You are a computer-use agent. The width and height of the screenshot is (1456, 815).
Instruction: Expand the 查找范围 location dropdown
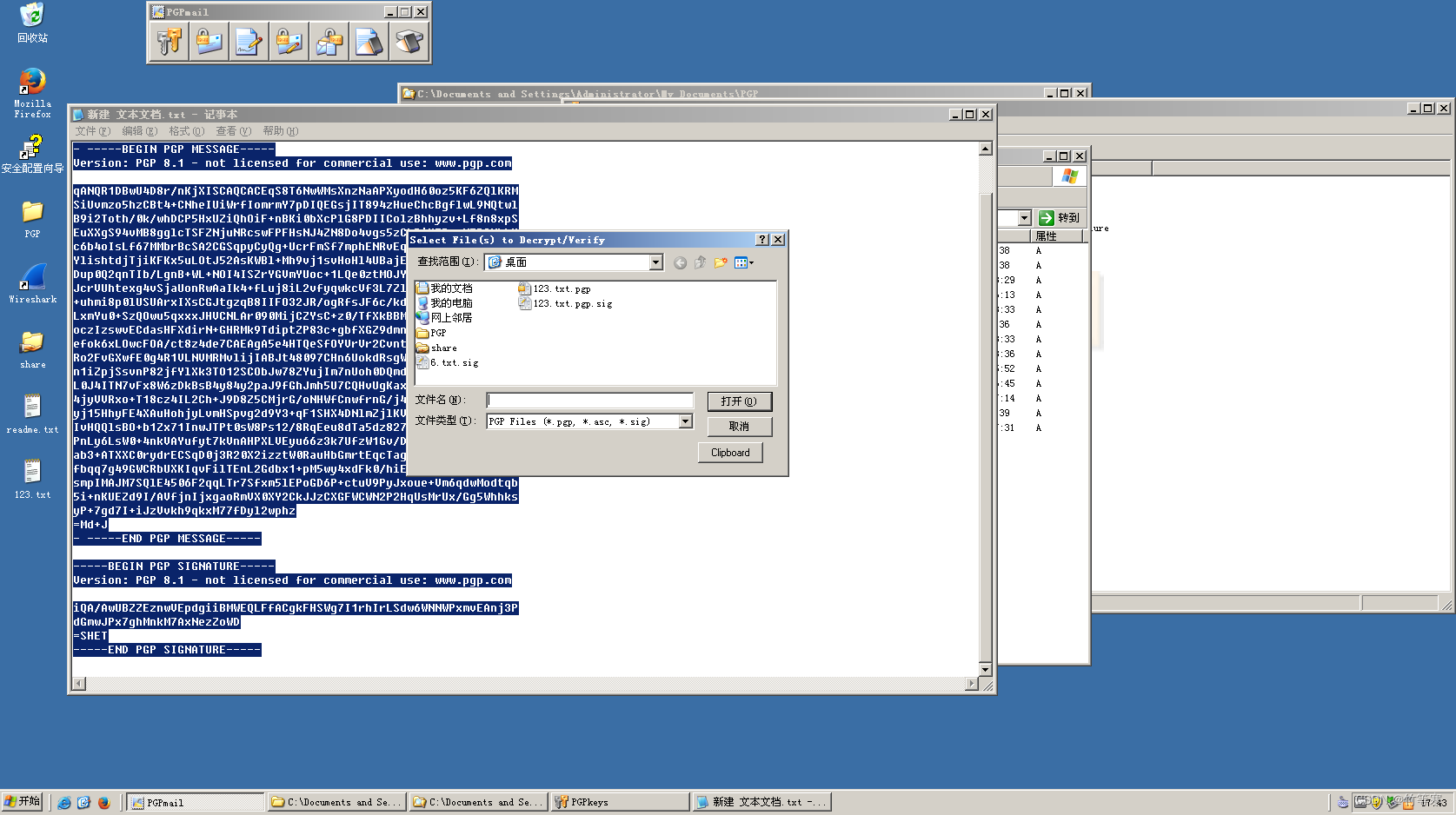[x=655, y=262]
